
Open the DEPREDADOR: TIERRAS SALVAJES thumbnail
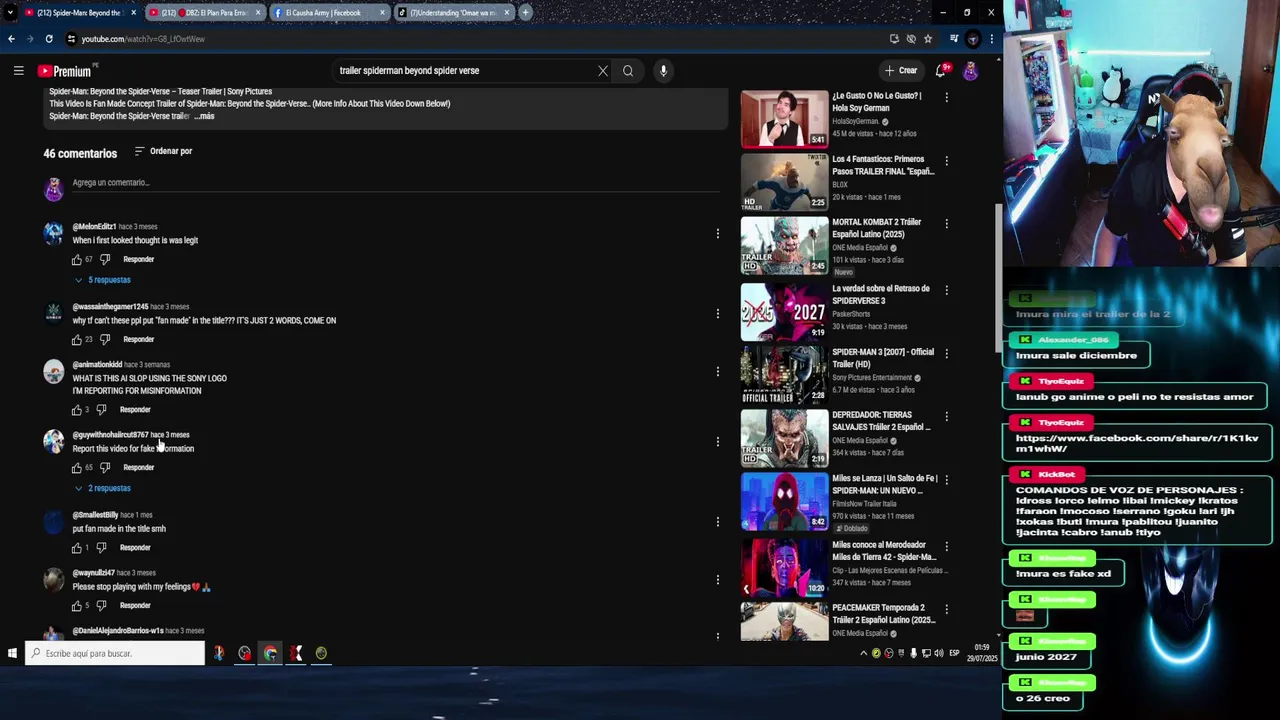pyautogui.click(x=784, y=438)
